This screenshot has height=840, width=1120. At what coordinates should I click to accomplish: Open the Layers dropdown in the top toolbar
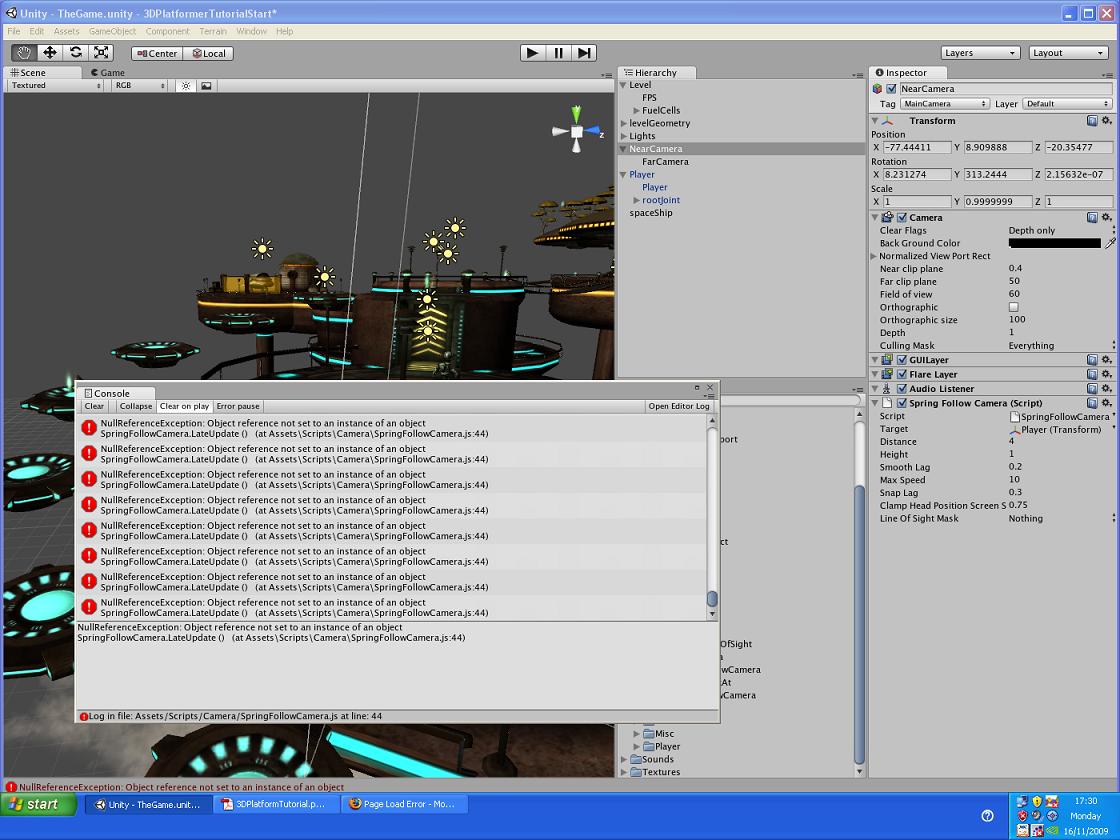coord(979,52)
